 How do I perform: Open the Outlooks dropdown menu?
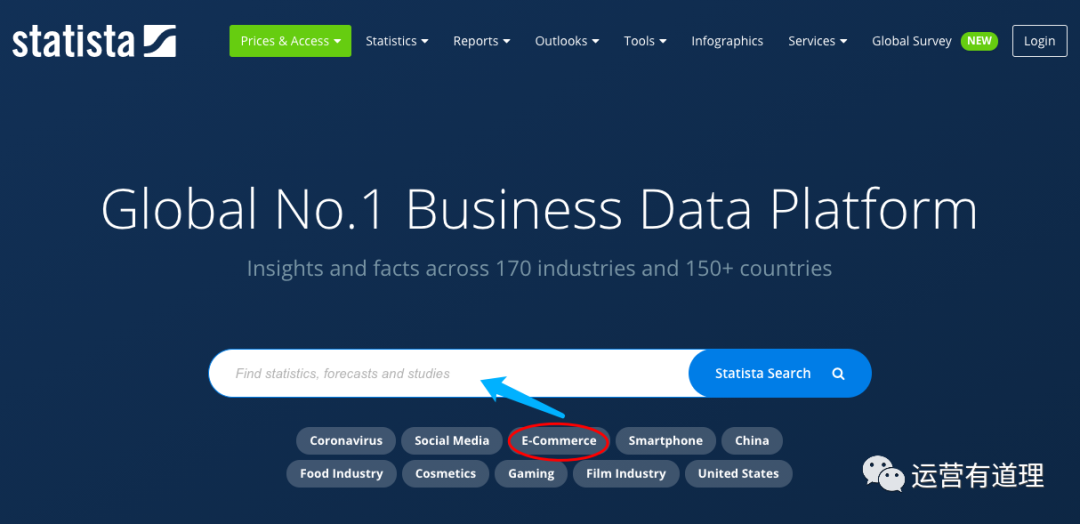pyautogui.click(x=567, y=41)
